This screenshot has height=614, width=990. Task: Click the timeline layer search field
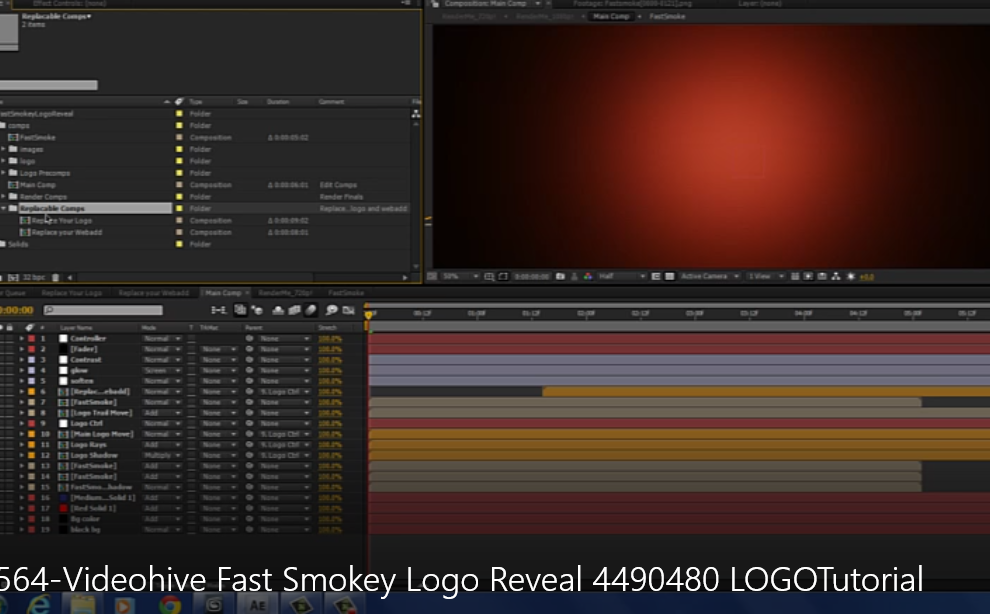[x=104, y=310]
